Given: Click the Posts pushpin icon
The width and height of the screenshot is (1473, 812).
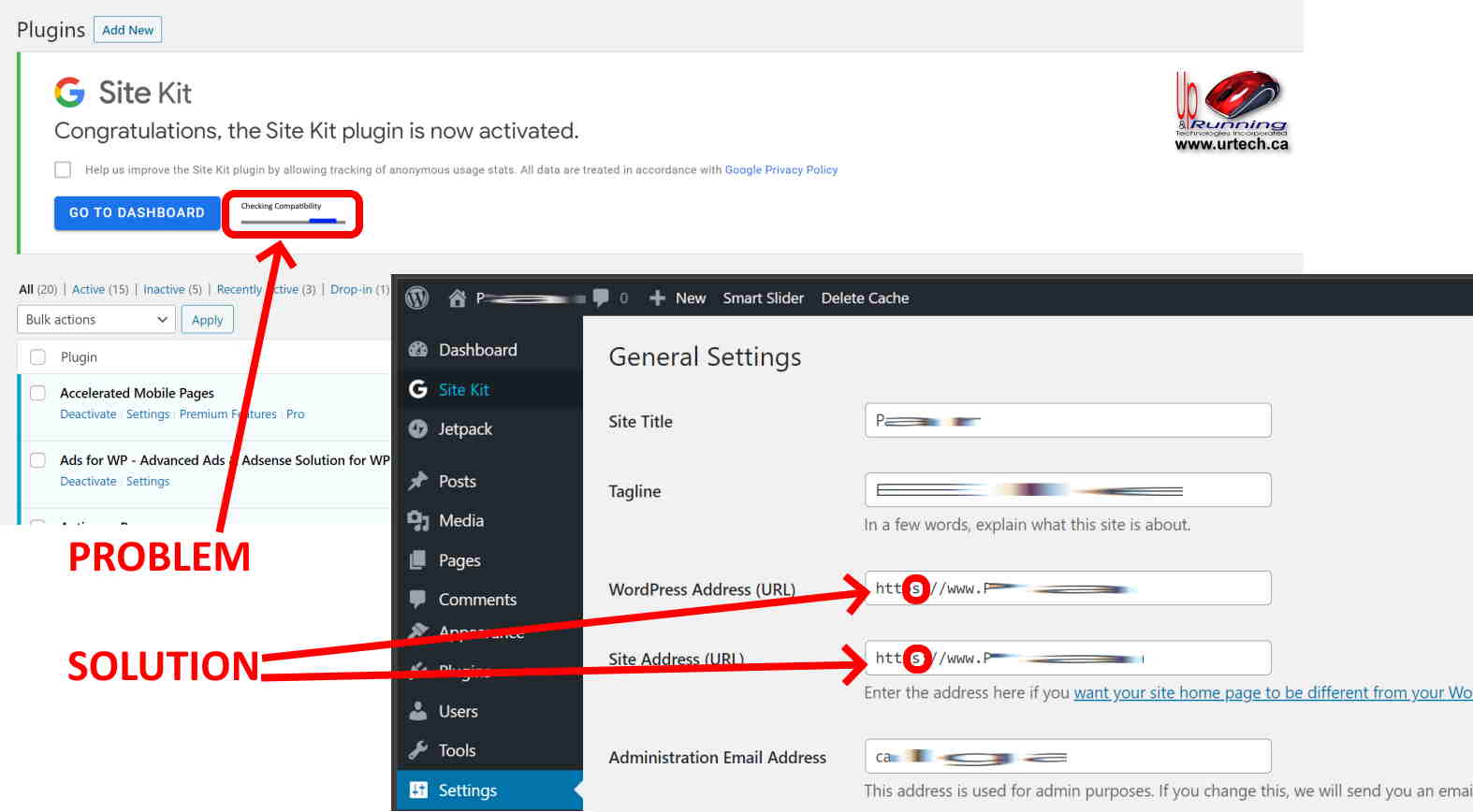Looking at the screenshot, I should (x=418, y=481).
